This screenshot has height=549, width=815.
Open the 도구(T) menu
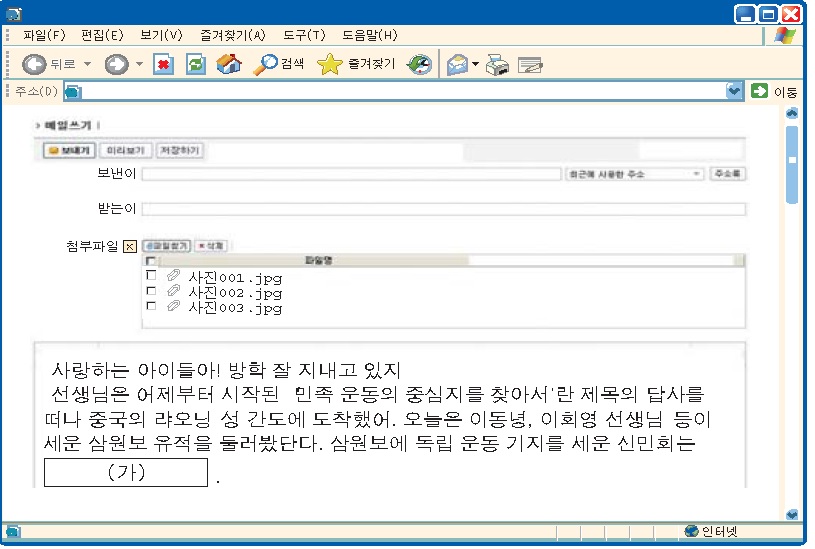point(304,35)
